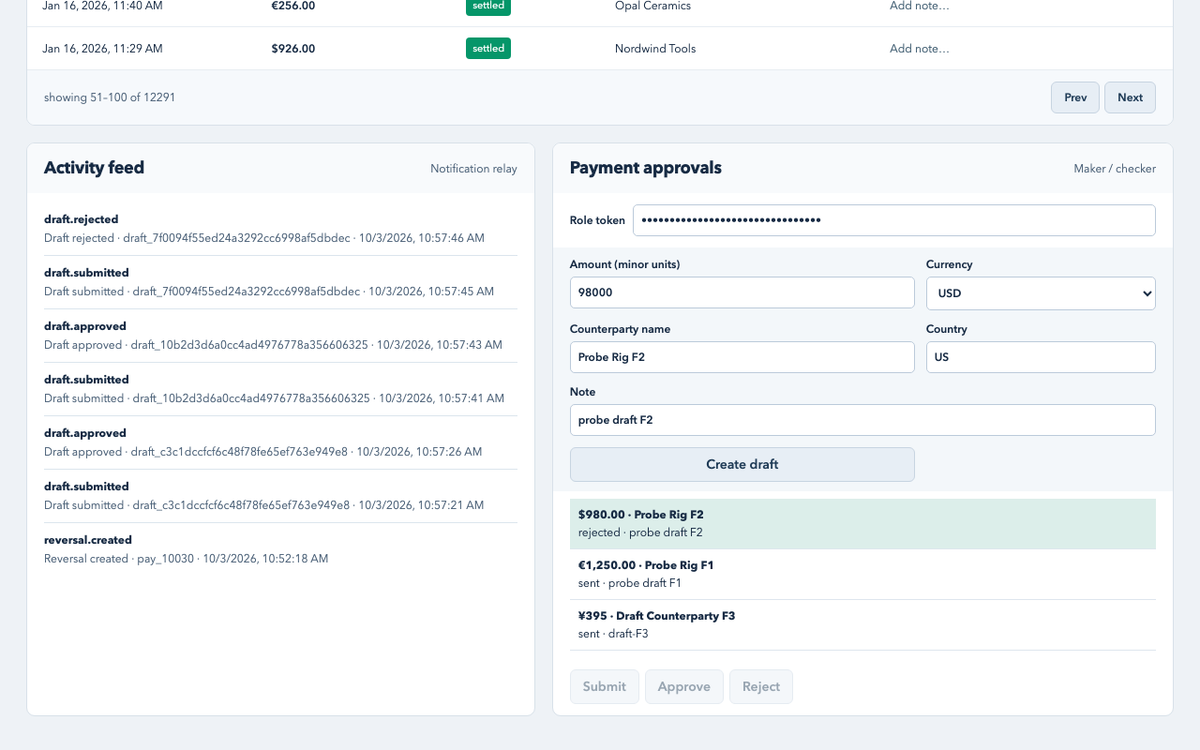Click the Submit button
The height and width of the screenshot is (750, 1200).
[x=604, y=686]
